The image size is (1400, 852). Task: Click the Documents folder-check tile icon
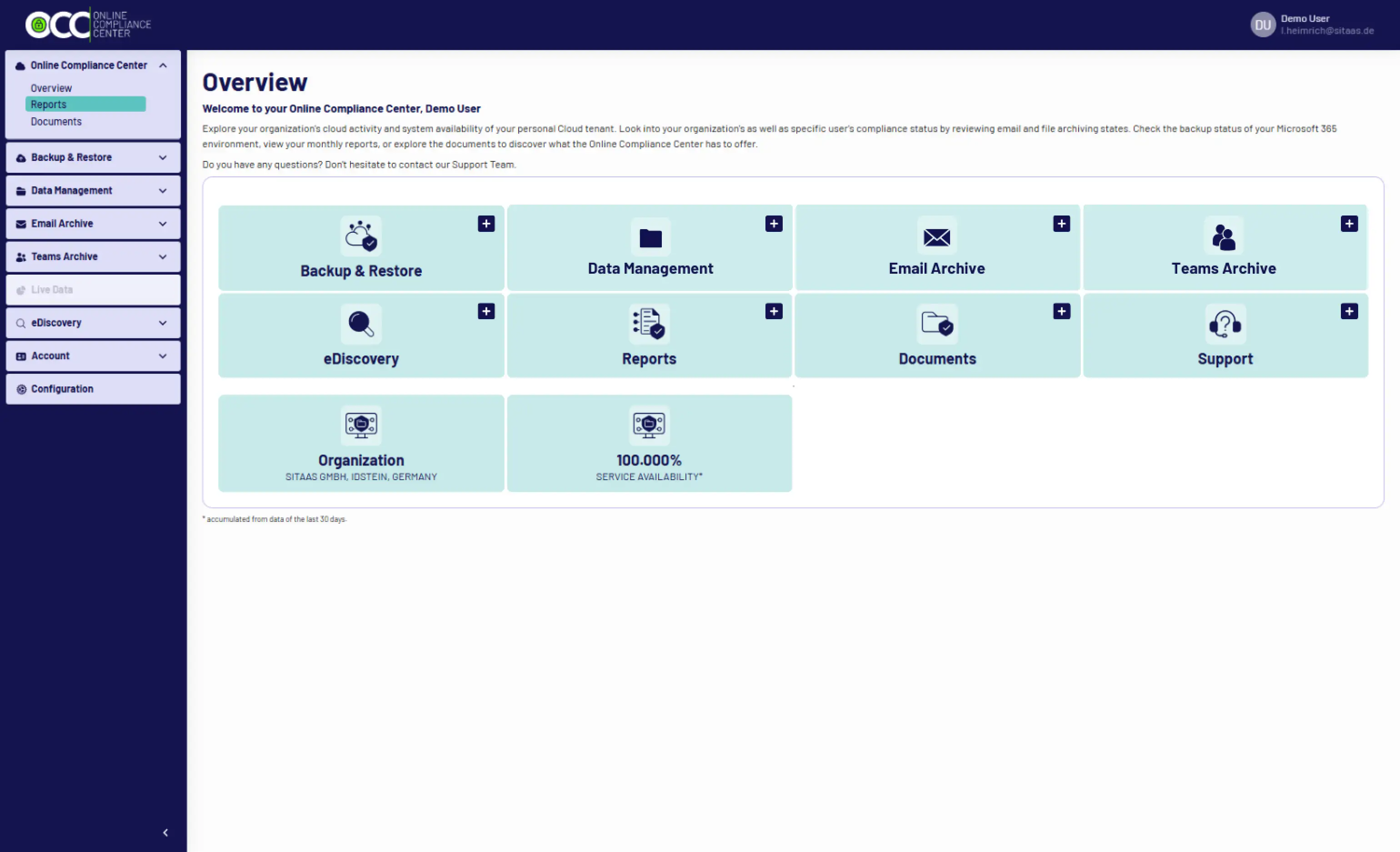pyautogui.click(x=937, y=324)
